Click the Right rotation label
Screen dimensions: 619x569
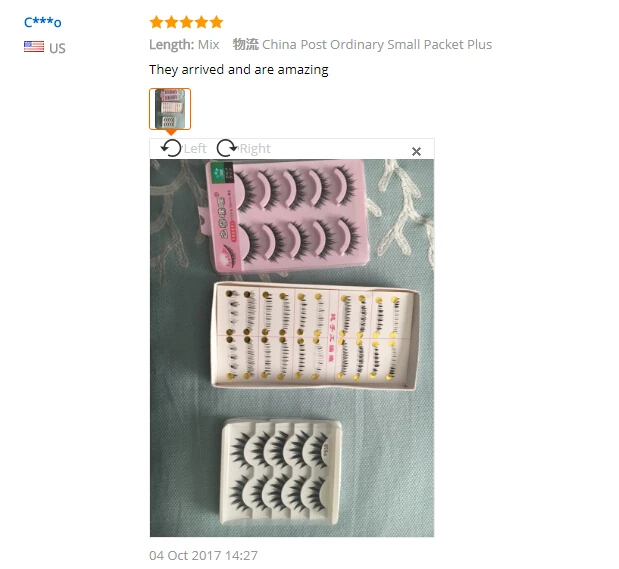(x=255, y=148)
